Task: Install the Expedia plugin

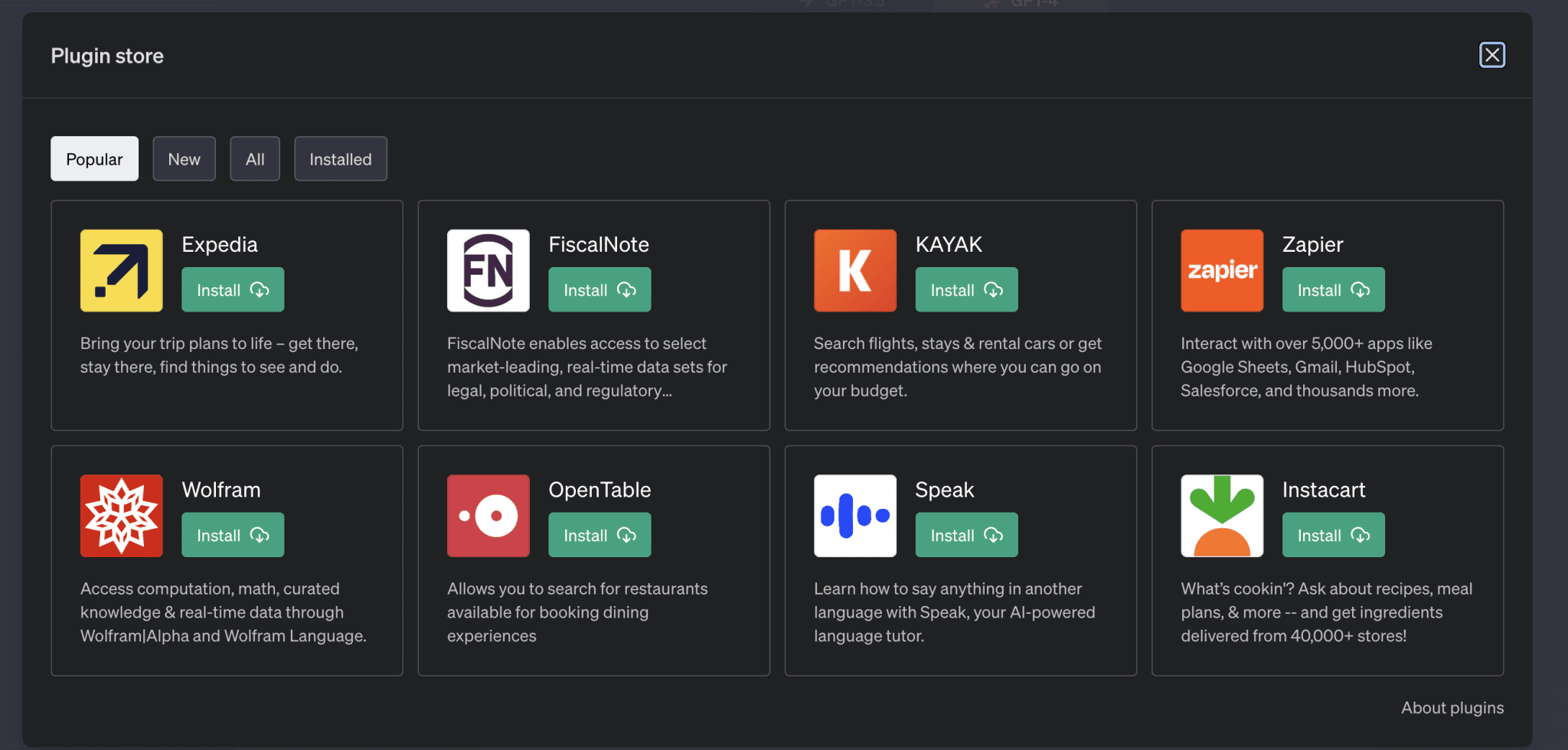Action: pos(233,289)
